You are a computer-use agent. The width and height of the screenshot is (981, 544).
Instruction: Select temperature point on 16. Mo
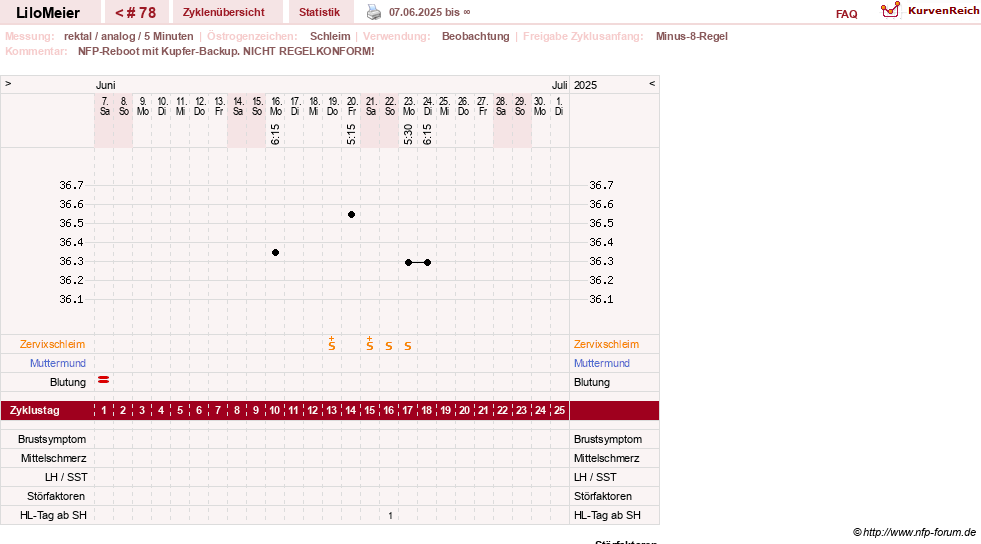275,253
